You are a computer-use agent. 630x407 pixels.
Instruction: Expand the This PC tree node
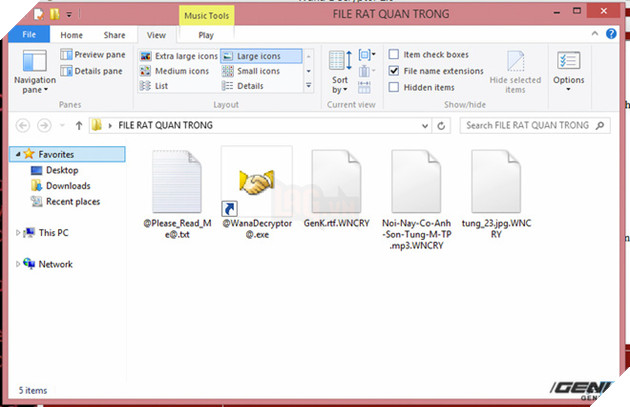pyautogui.click(x=19, y=233)
